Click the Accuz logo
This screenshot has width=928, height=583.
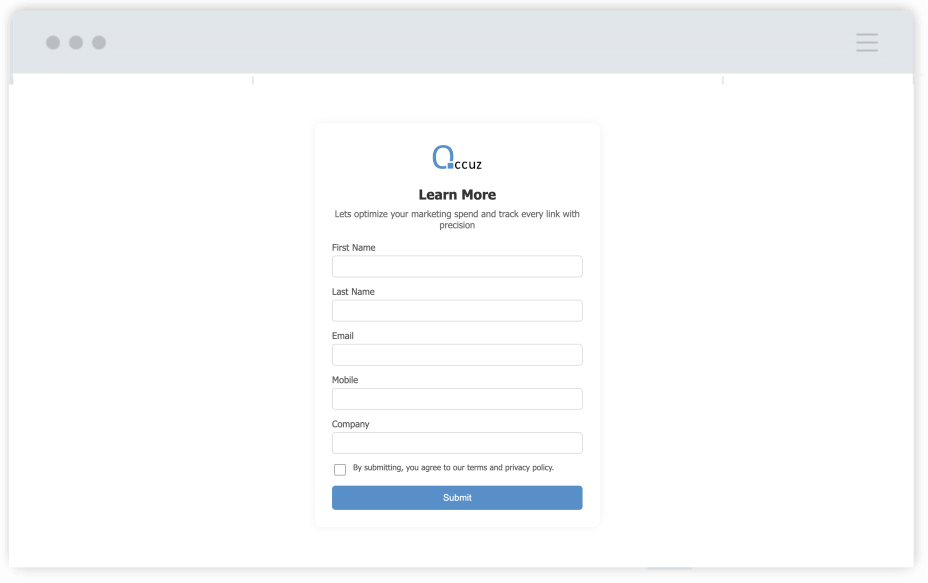[x=457, y=157]
